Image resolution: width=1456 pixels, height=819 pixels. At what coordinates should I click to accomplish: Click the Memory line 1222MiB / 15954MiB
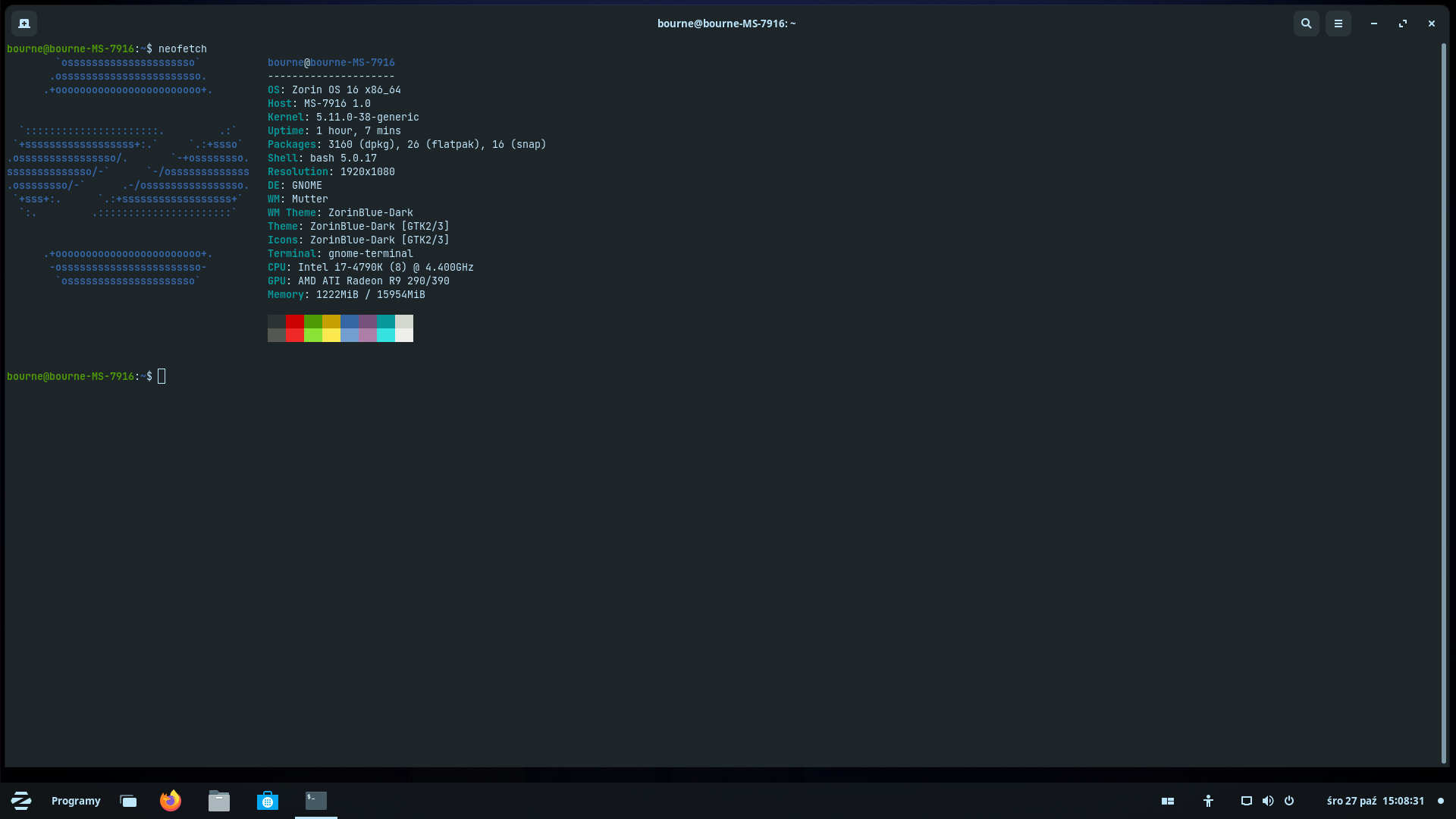(x=347, y=294)
